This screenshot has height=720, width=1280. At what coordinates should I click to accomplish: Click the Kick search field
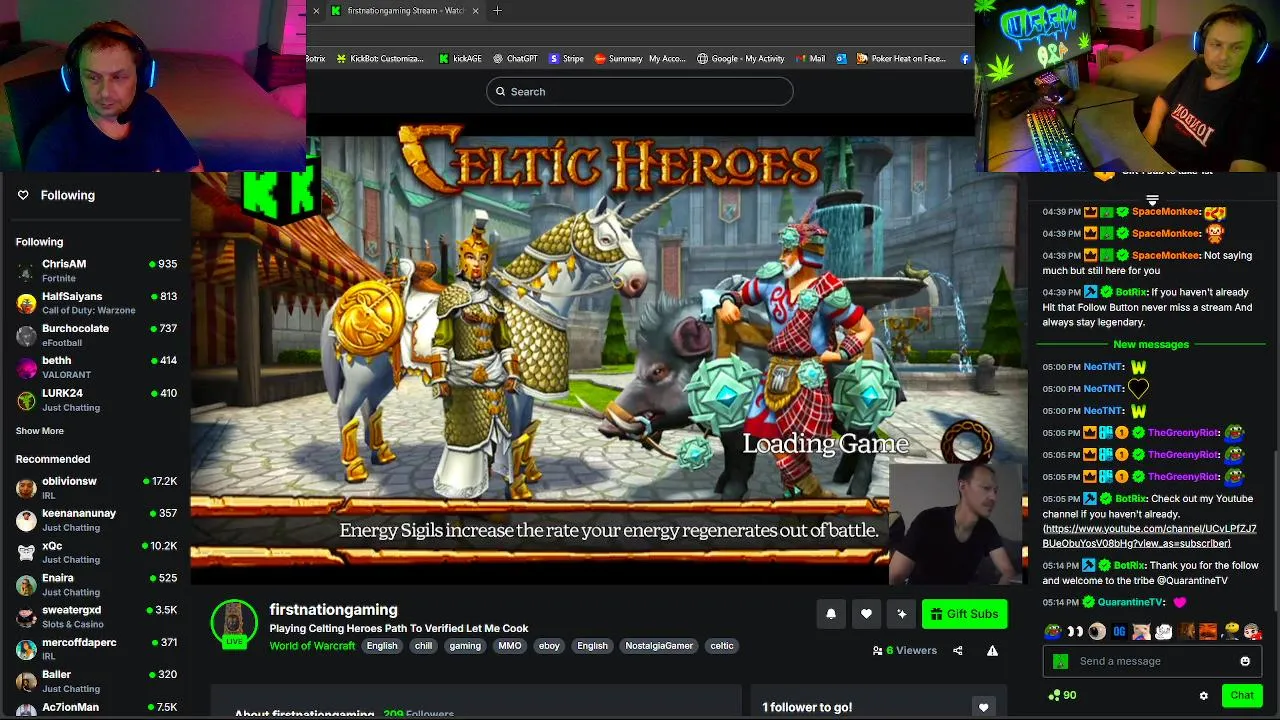click(639, 92)
